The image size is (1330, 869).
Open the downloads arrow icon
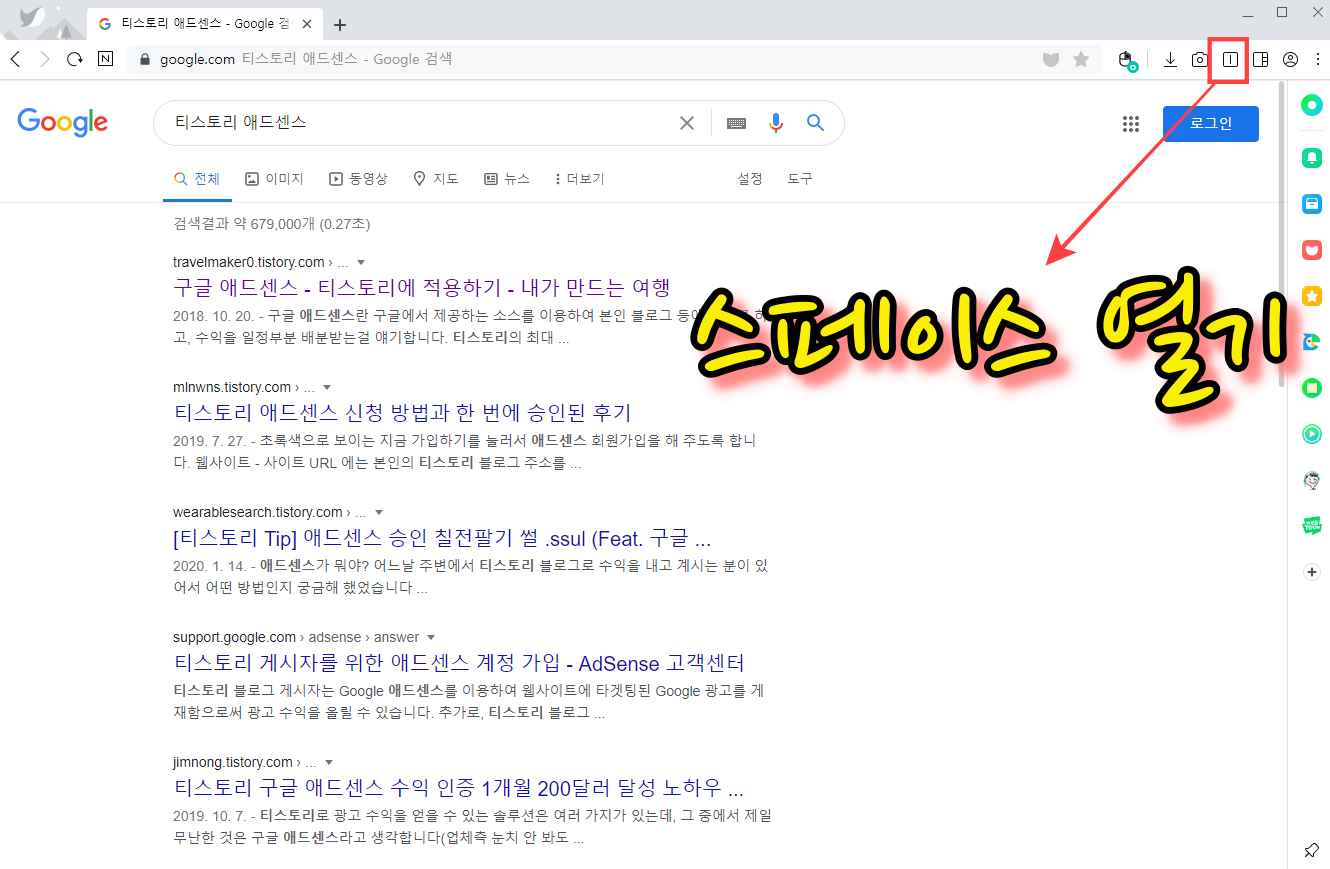[x=1170, y=60]
